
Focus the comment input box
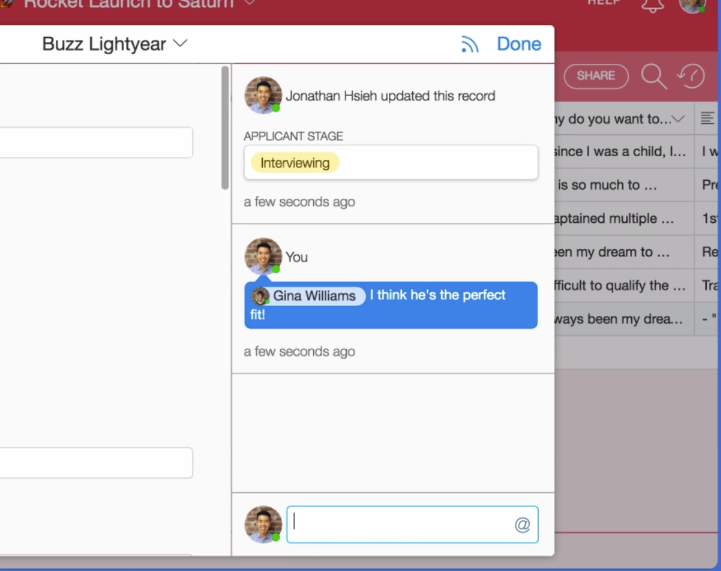[412, 524]
